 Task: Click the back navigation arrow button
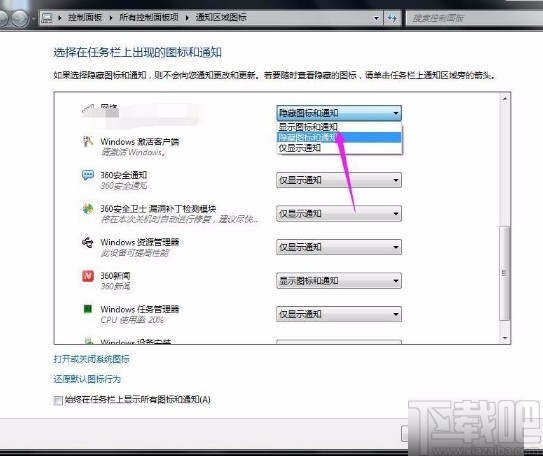(x=4, y=18)
